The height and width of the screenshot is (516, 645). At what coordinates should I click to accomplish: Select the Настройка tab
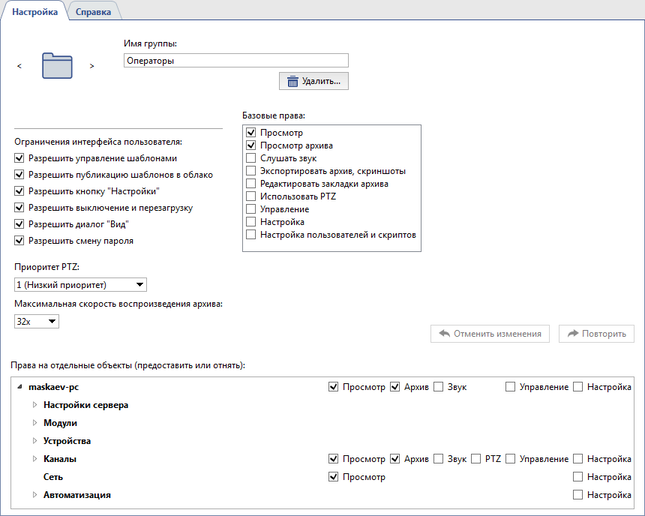[35, 10]
